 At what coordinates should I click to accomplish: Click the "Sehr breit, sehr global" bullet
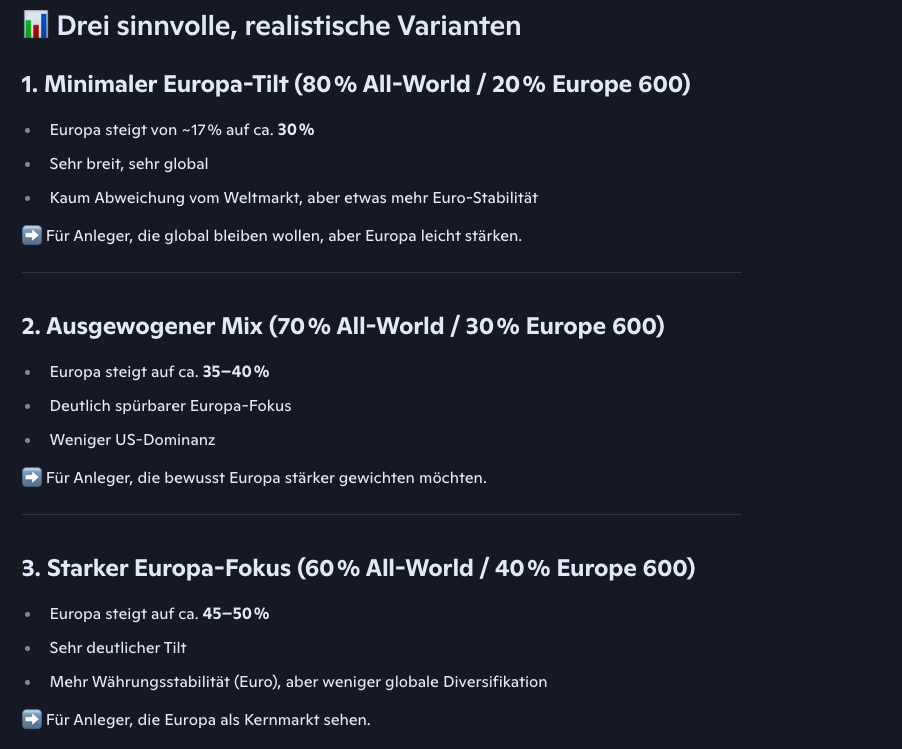(x=129, y=164)
